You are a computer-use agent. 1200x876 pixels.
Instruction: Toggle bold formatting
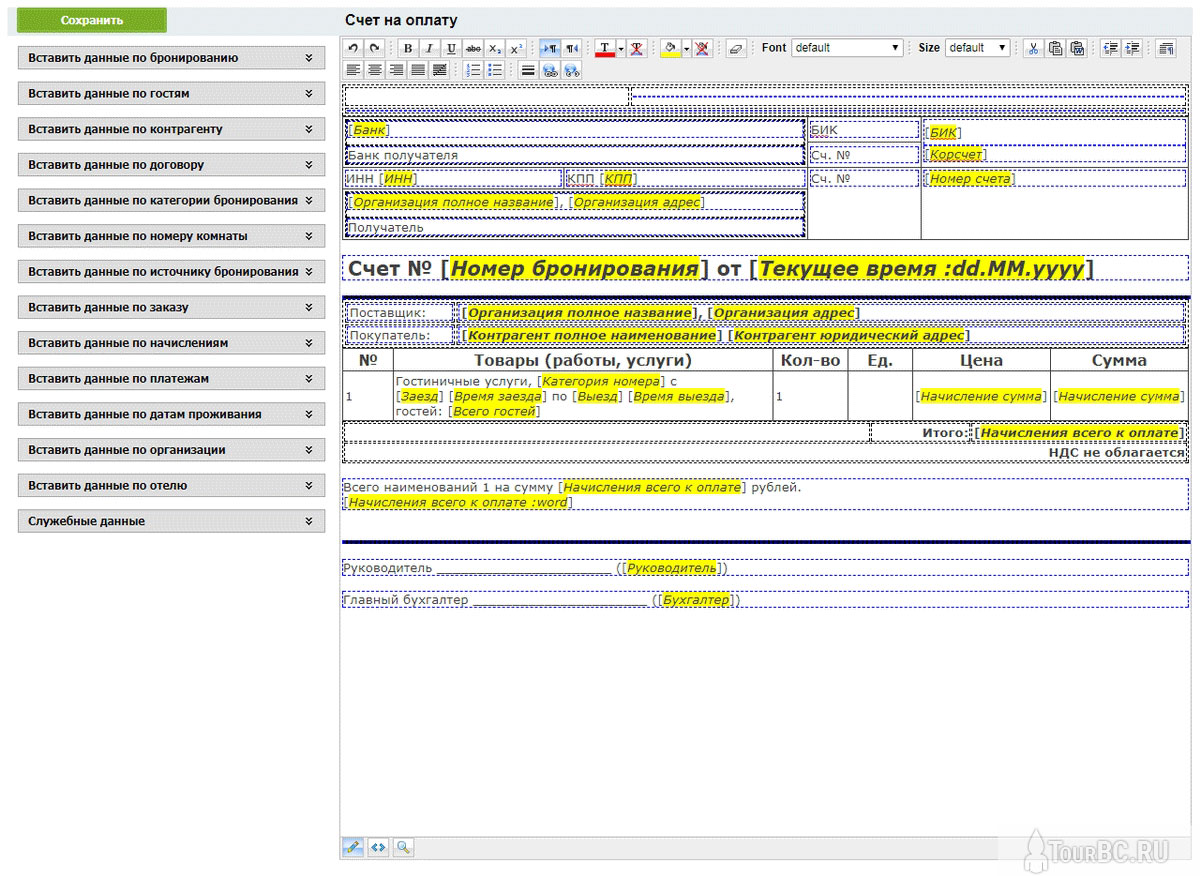pos(408,48)
